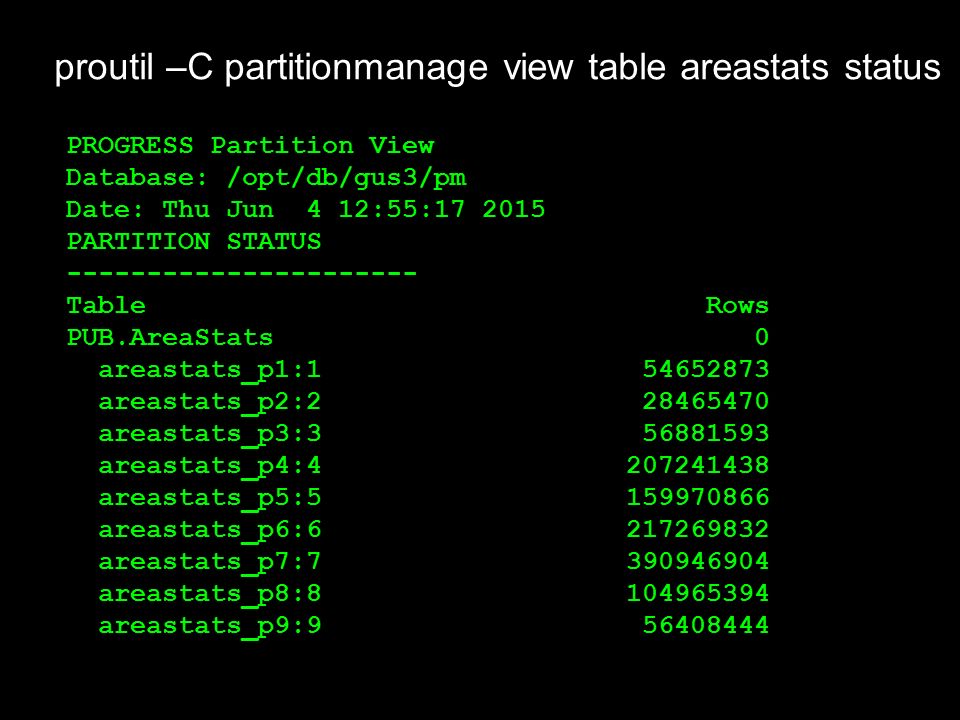
Task: Click the row count 54652873
Action: click(x=705, y=369)
